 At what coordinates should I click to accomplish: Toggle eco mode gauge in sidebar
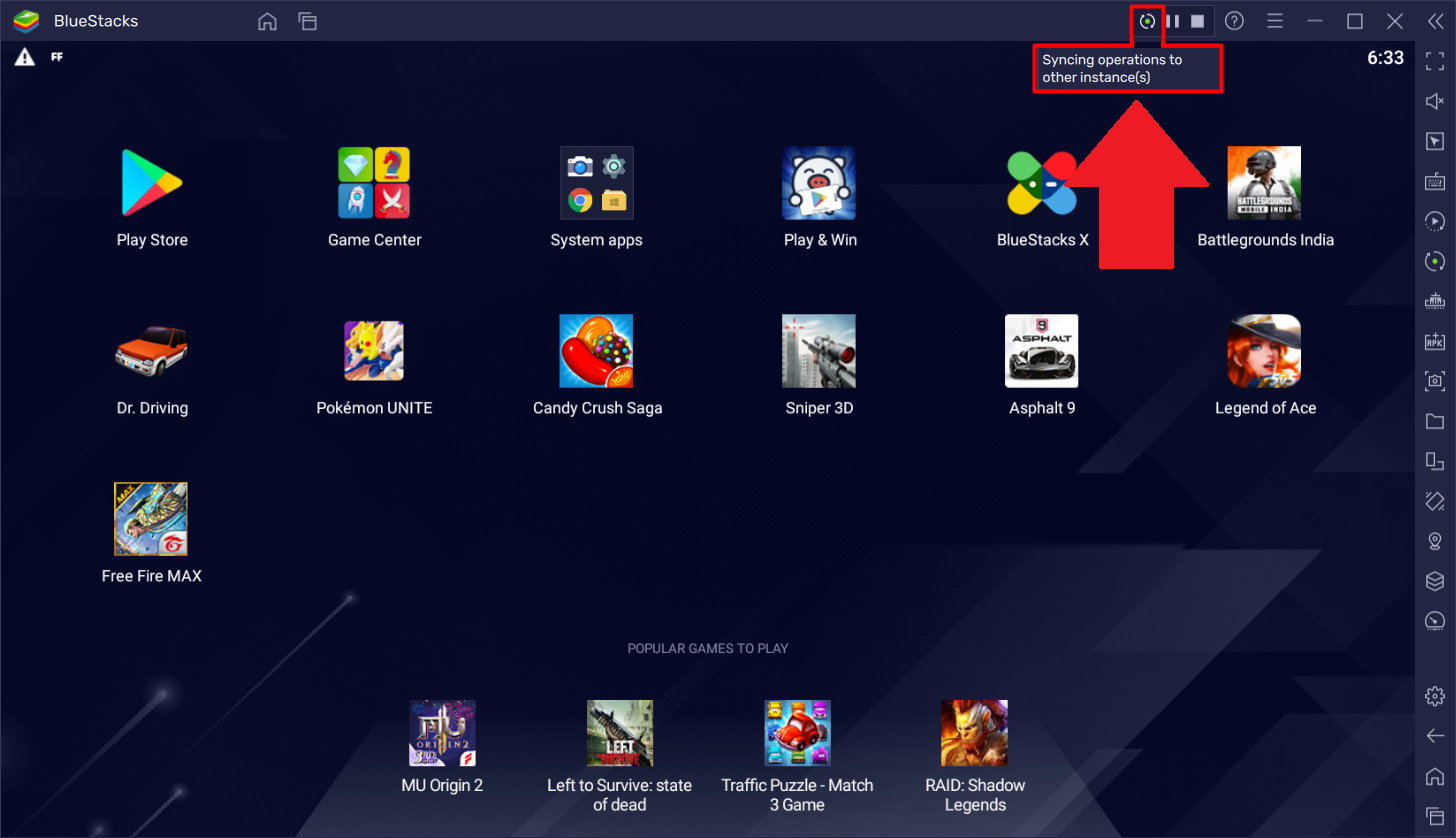pyautogui.click(x=1435, y=621)
